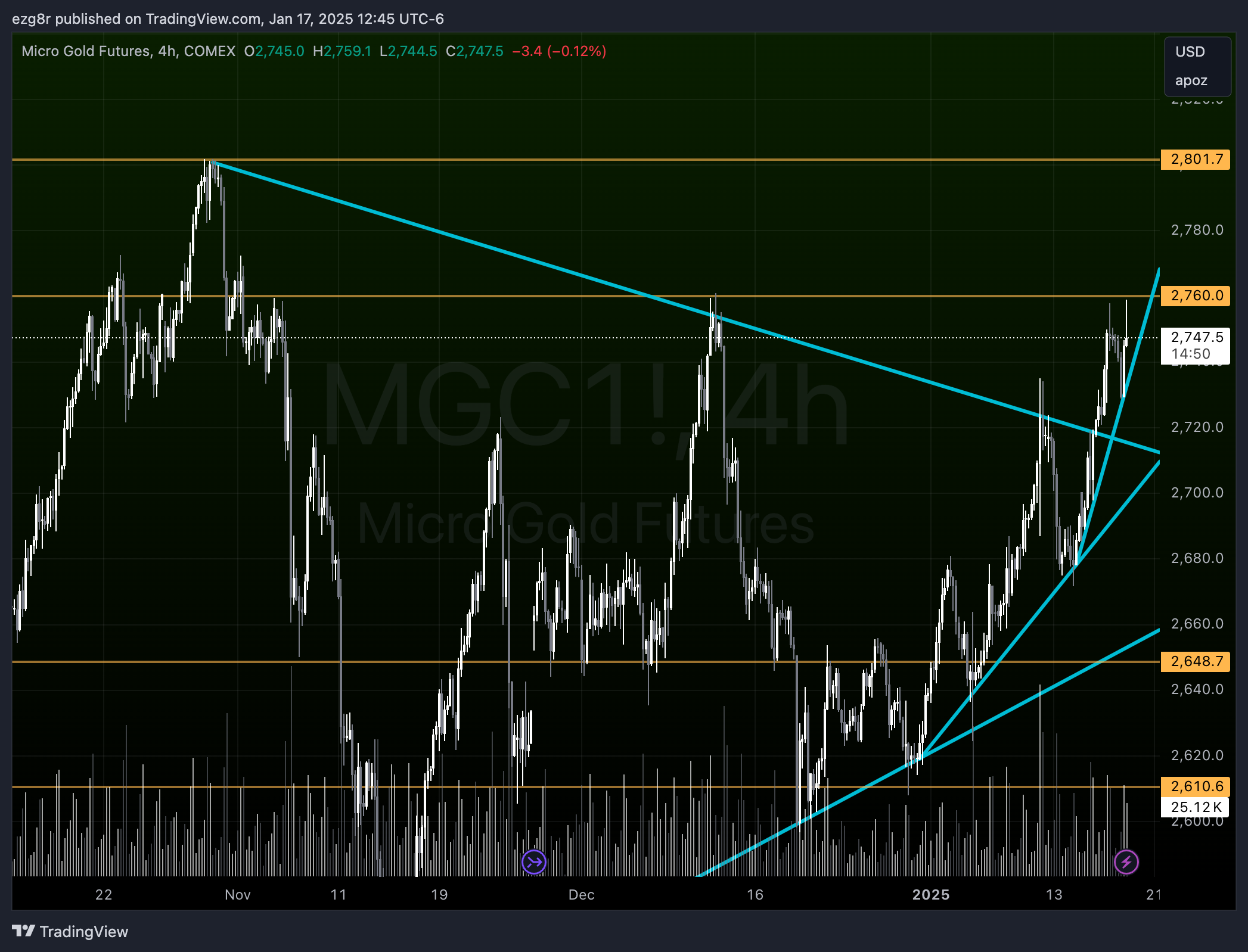Click the 11 date label on time axis
1248x952 pixels.
point(339,895)
